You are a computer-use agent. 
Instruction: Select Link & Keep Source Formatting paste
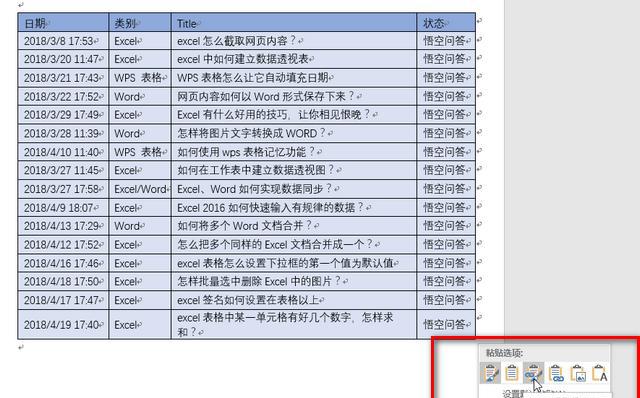click(533, 373)
